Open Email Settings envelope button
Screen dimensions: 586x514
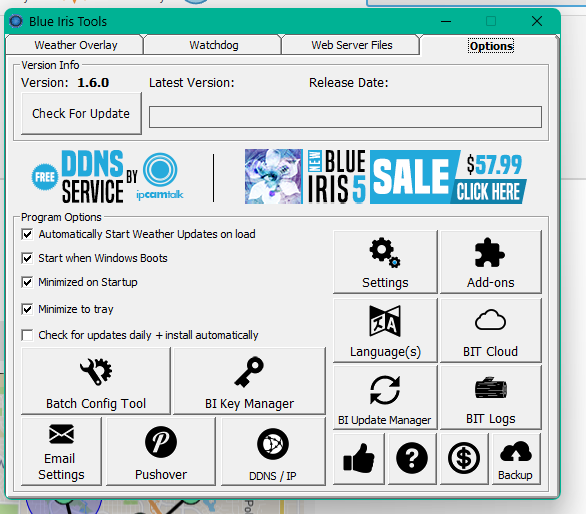tap(61, 452)
